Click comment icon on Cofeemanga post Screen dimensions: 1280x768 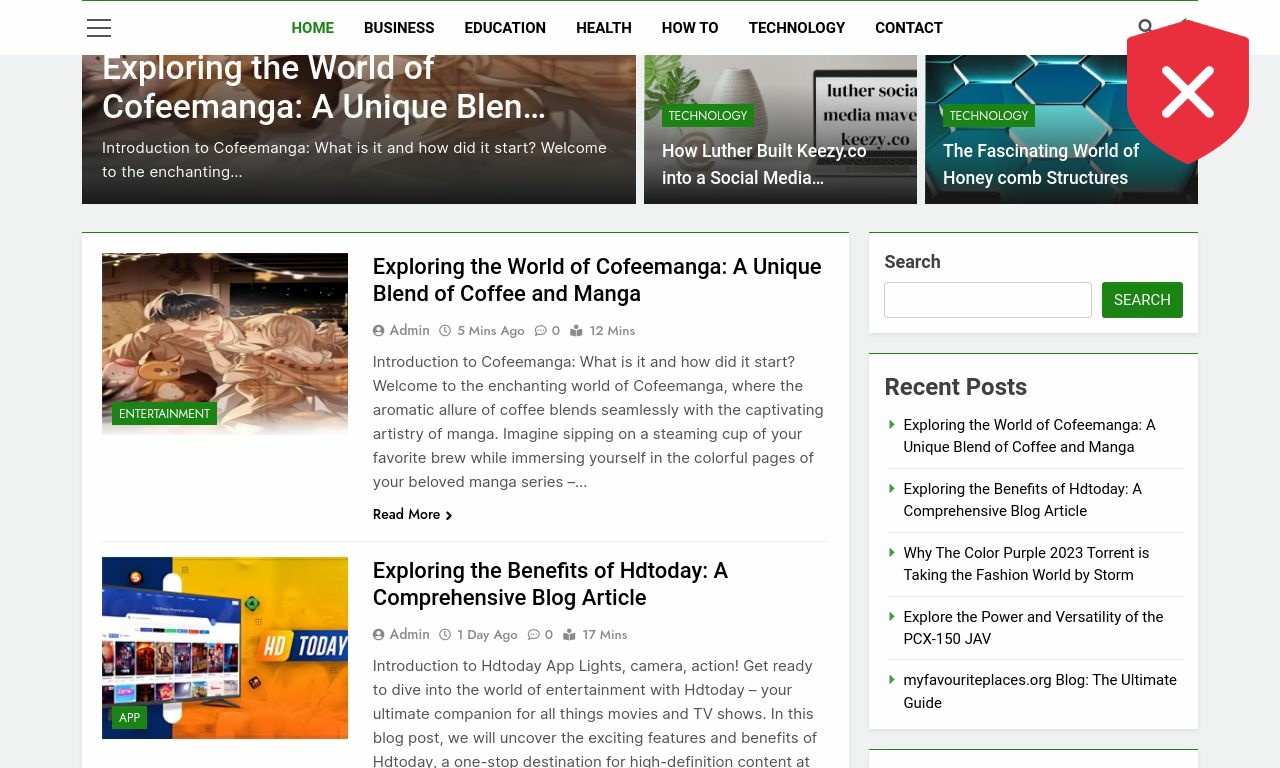point(541,331)
